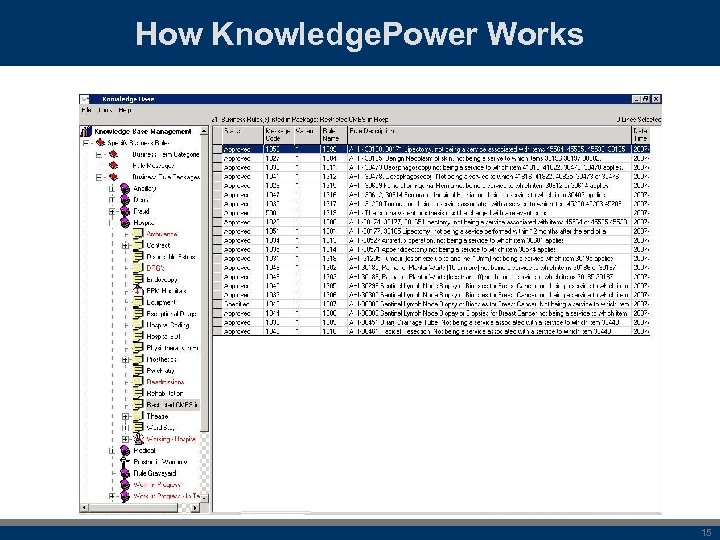Click the Hospital package icon
This screenshot has width=720, height=540.
[124, 223]
